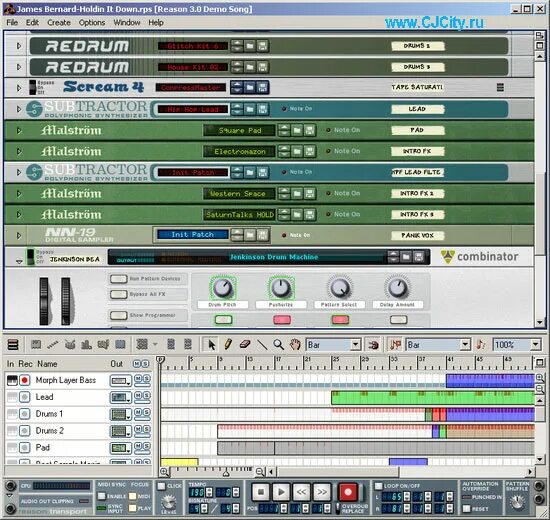Select the eraser tool
The height and width of the screenshot is (520, 550).
pos(245,345)
